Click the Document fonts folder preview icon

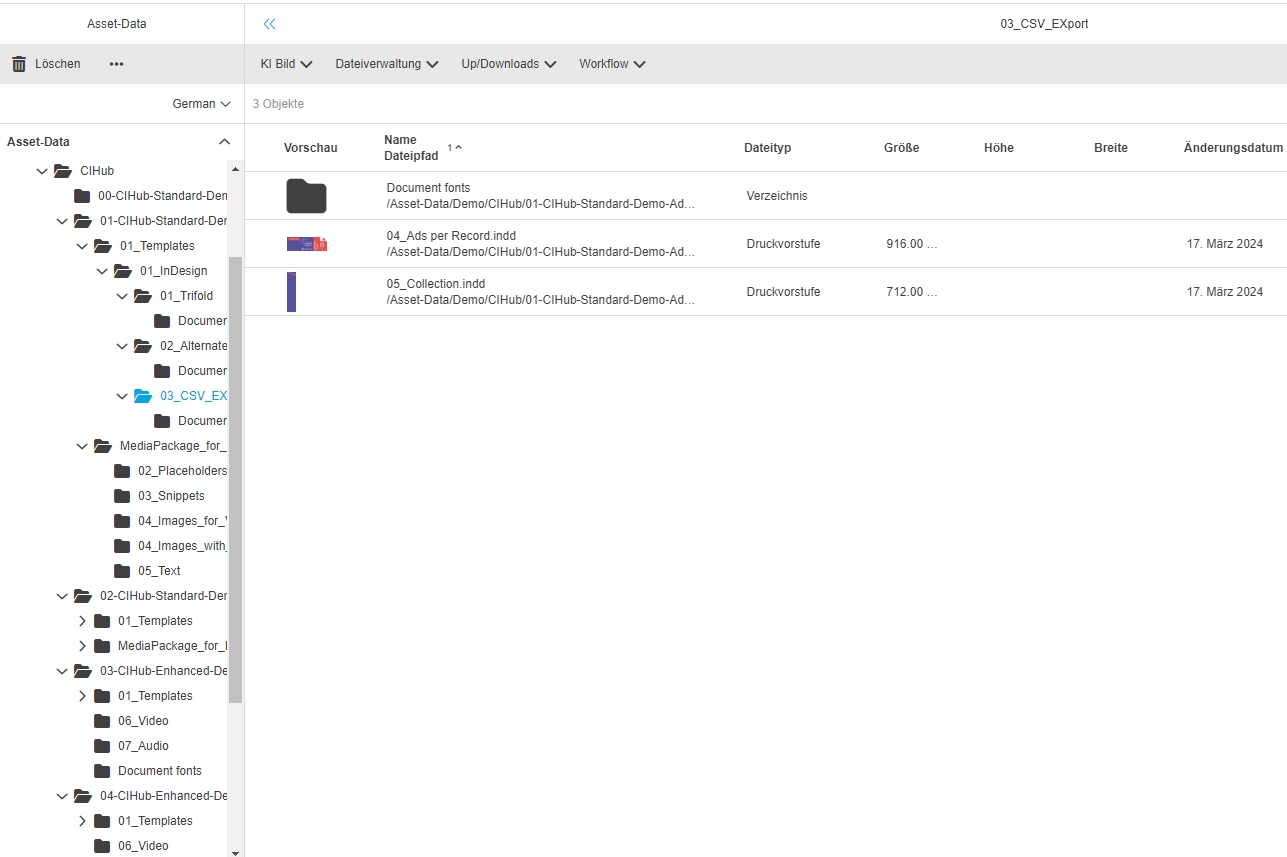coord(306,196)
